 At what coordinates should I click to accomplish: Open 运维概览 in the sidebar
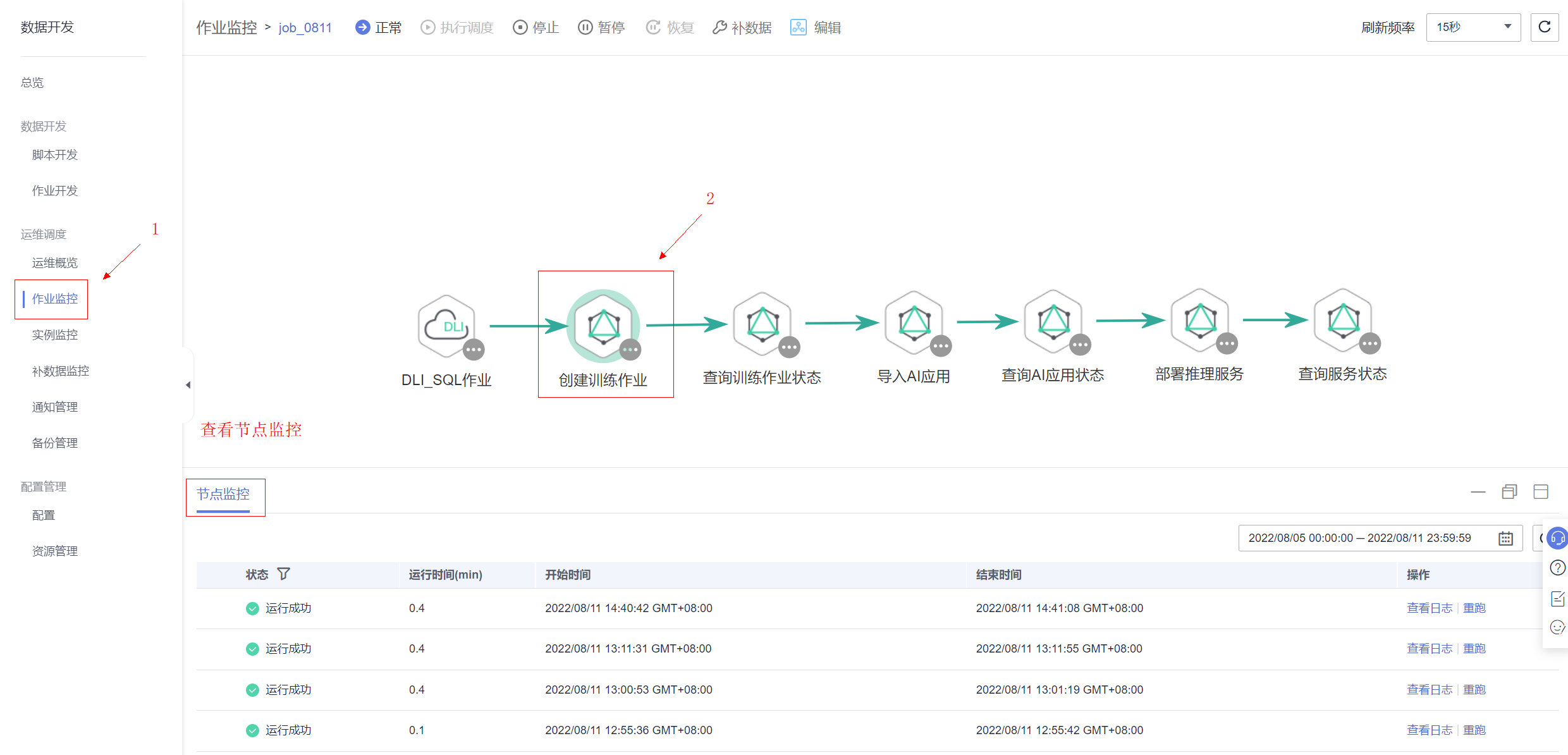(x=55, y=263)
